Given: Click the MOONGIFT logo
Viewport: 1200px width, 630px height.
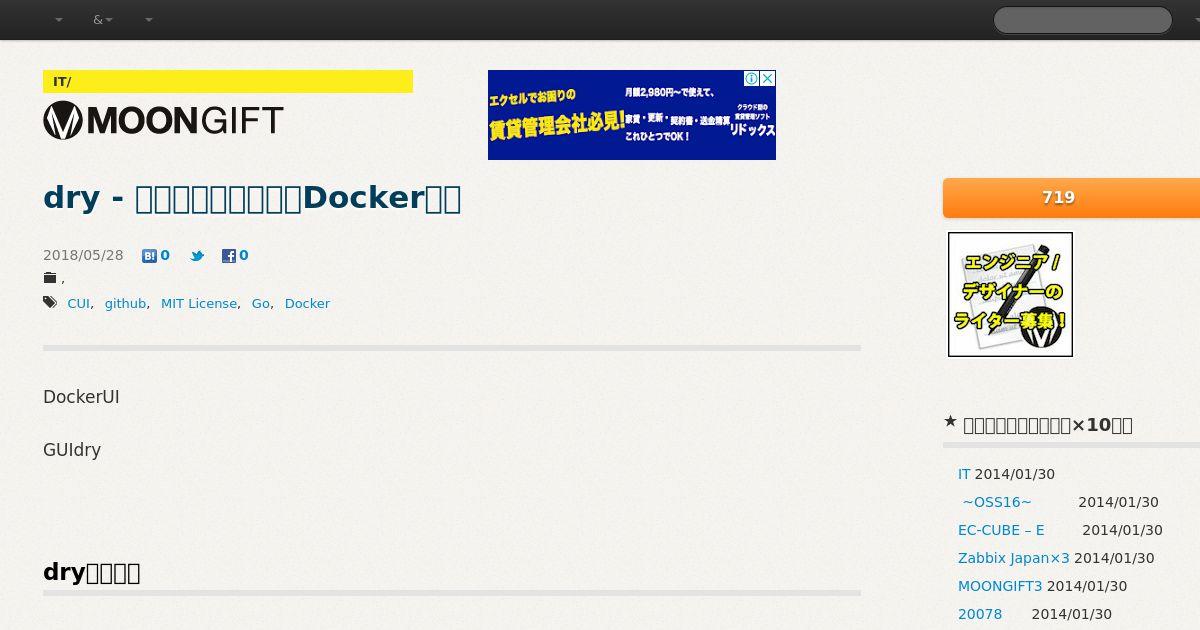Looking at the screenshot, I should click(163, 120).
